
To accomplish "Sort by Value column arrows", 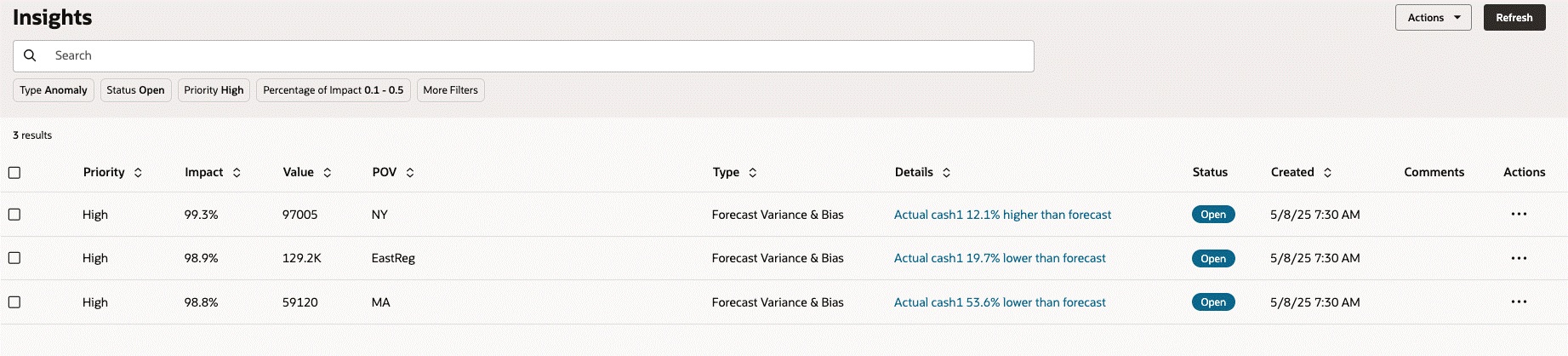I will click(x=328, y=173).
